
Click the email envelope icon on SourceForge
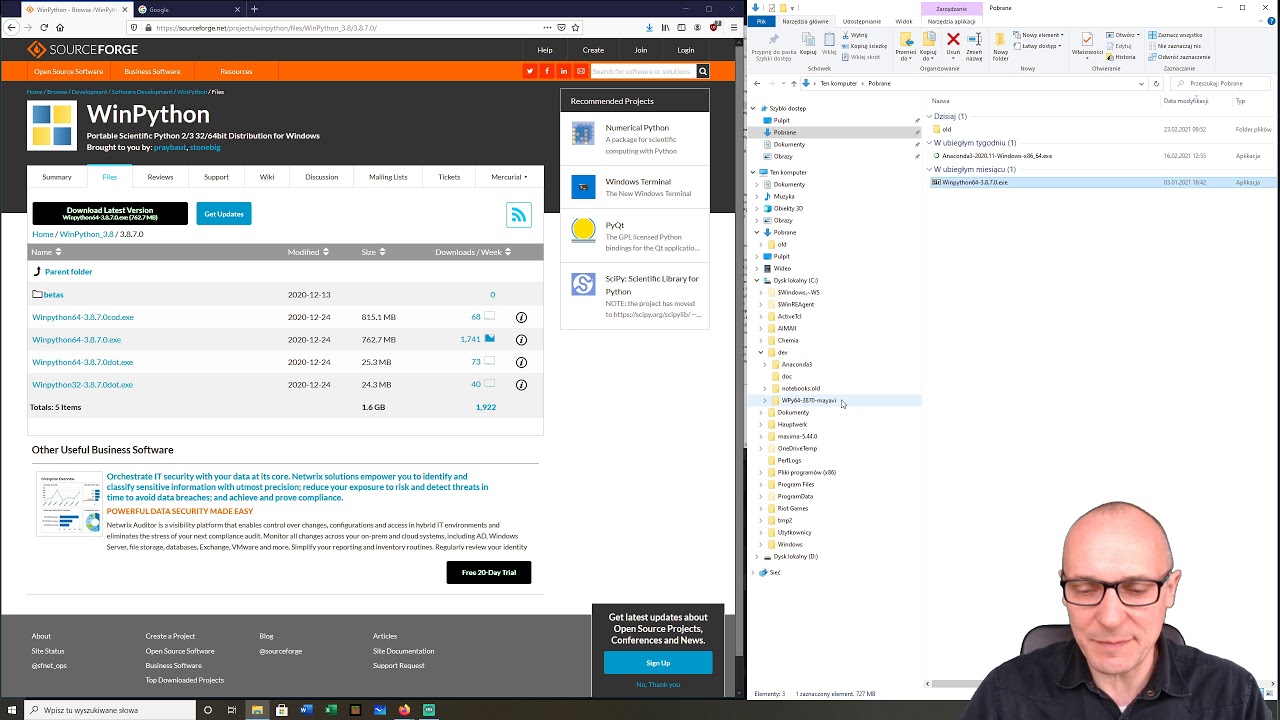coord(581,71)
